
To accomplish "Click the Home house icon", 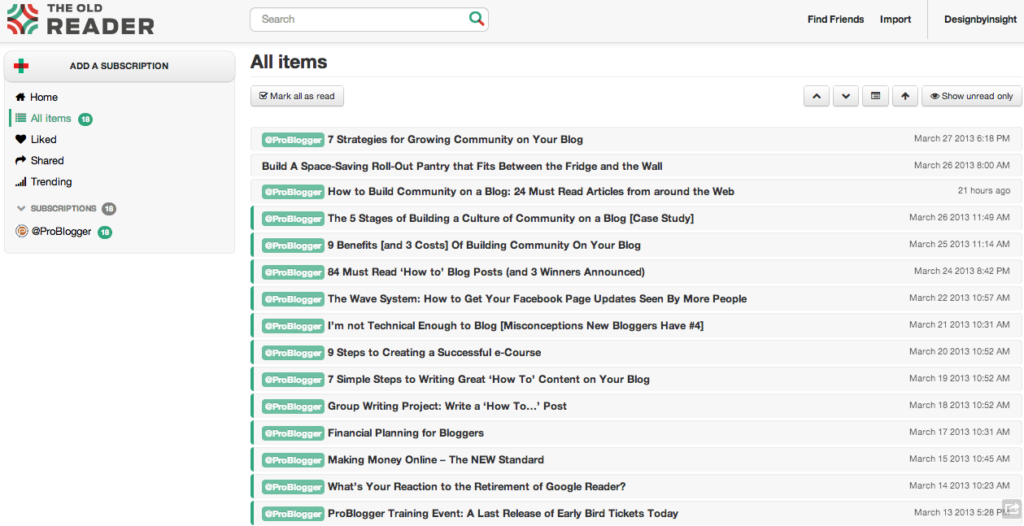I will pos(20,97).
